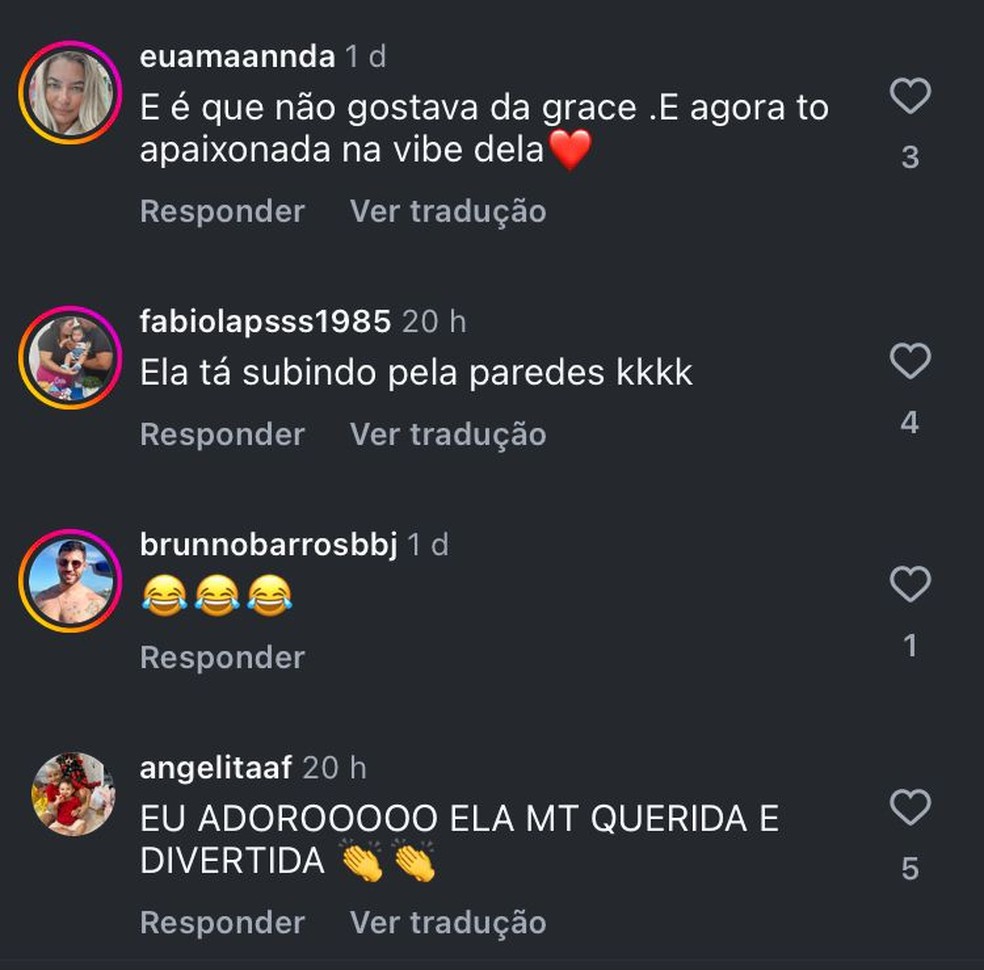Open the angelitaaf username link
The width and height of the screenshot is (984, 970).
(216, 768)
